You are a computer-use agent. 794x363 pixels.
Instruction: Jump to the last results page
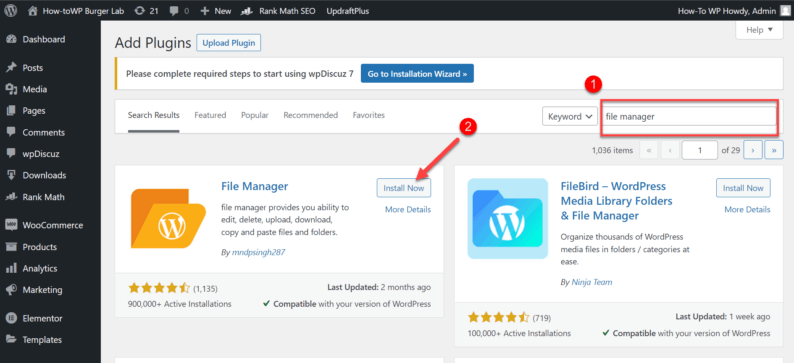[x=774, y=150]
